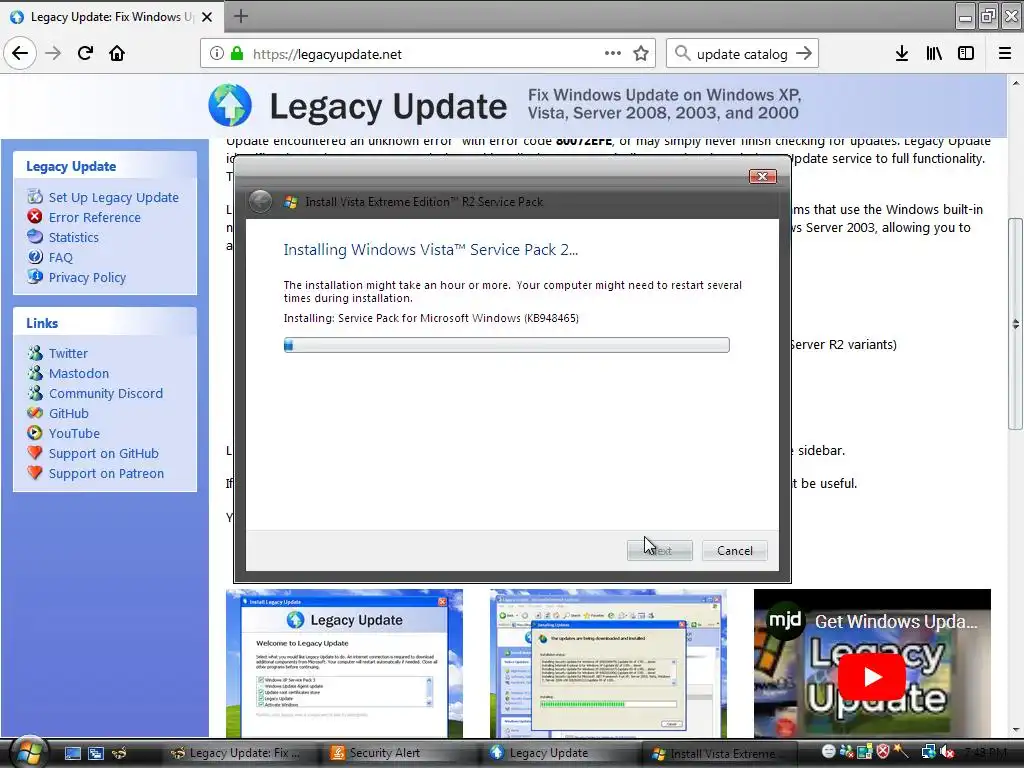Open the YouTube sidebar link

74,434
